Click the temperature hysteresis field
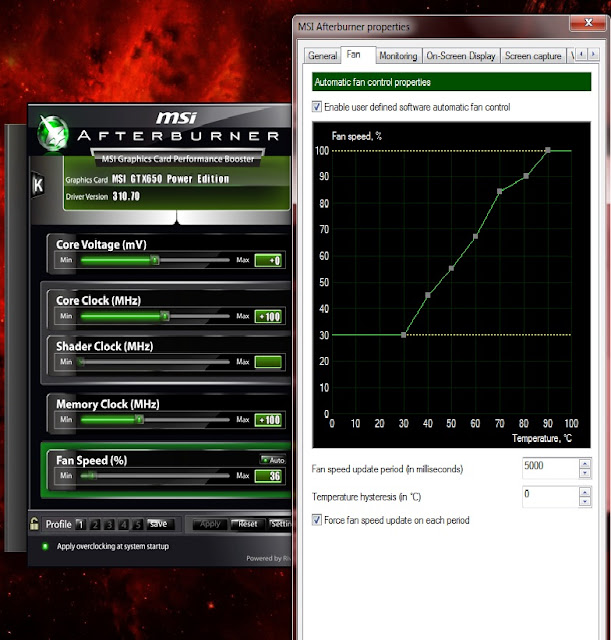The height and width of the screenshot is (640, 611). tap(550, 497)
